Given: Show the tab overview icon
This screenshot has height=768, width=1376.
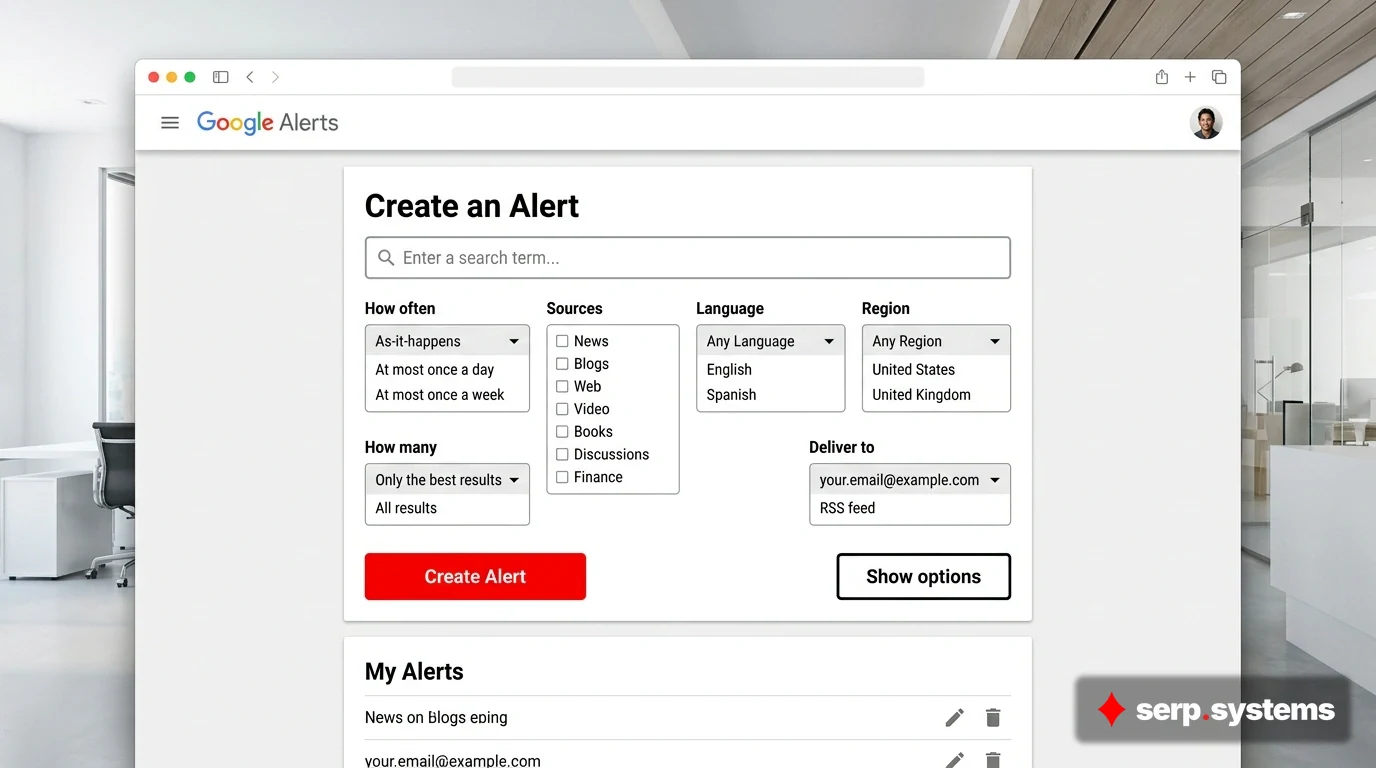Looking at the screenshot, I should point(1219,77).
